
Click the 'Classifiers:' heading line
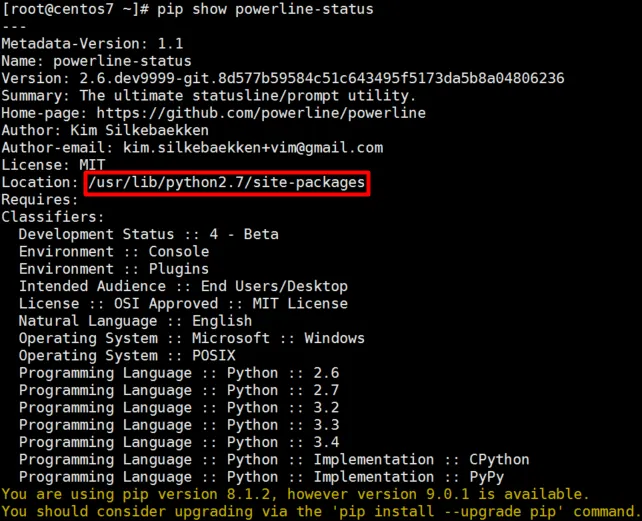coord(53,217)
